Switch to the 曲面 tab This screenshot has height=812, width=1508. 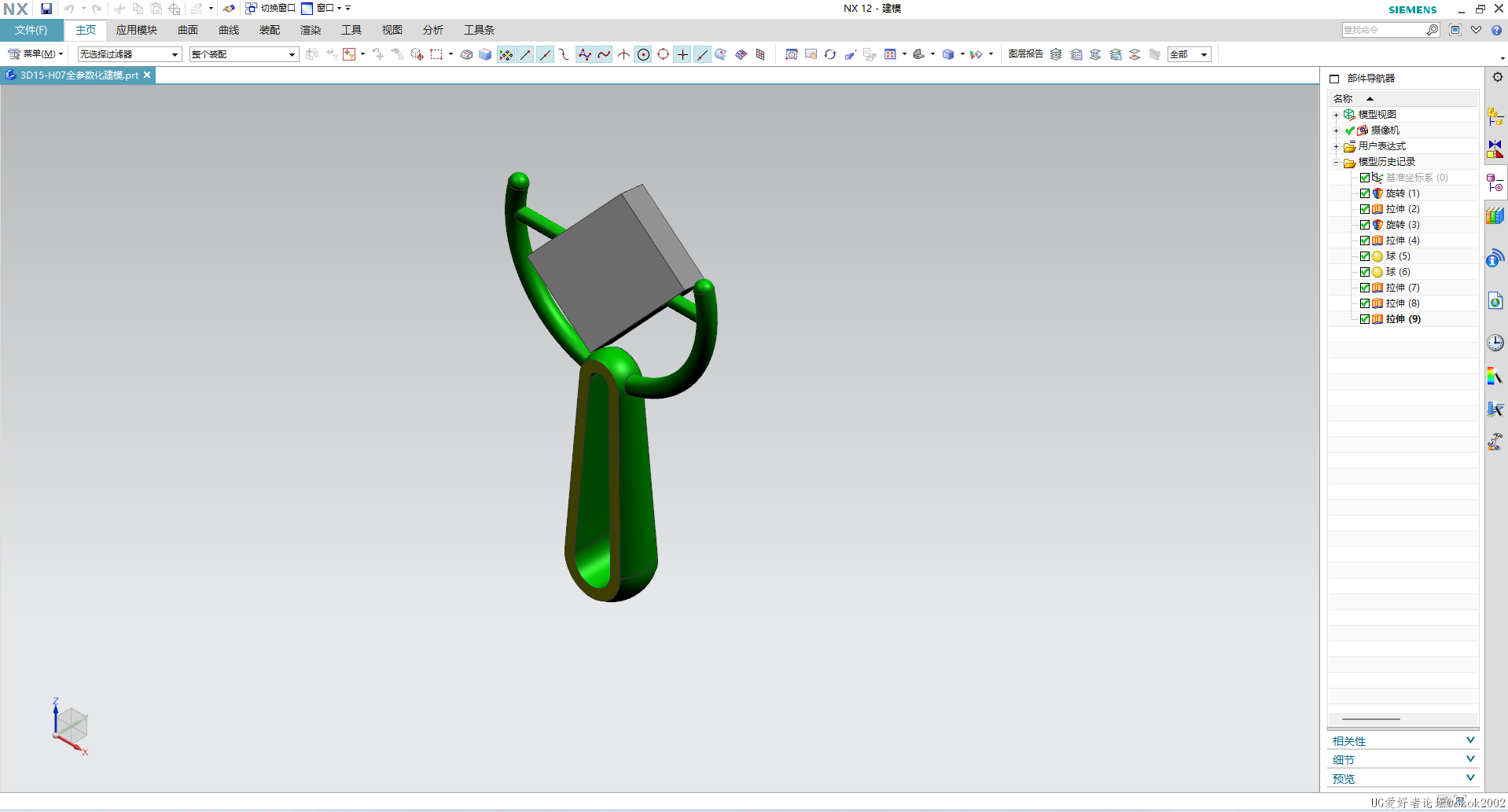pos(188,30)
